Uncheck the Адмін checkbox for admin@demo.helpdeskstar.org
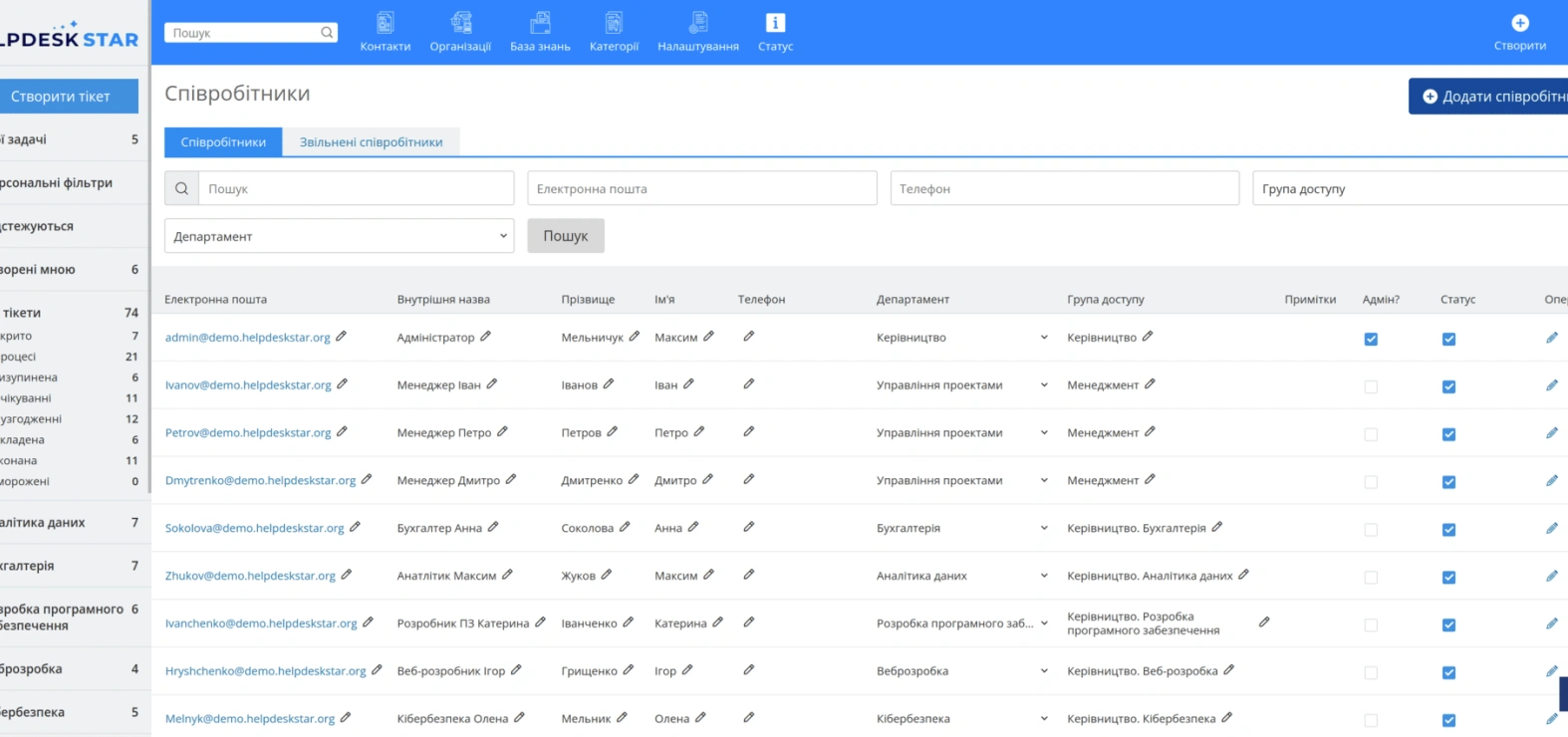The width and height of the screenshot is (1568, 737). (1371, 339)
